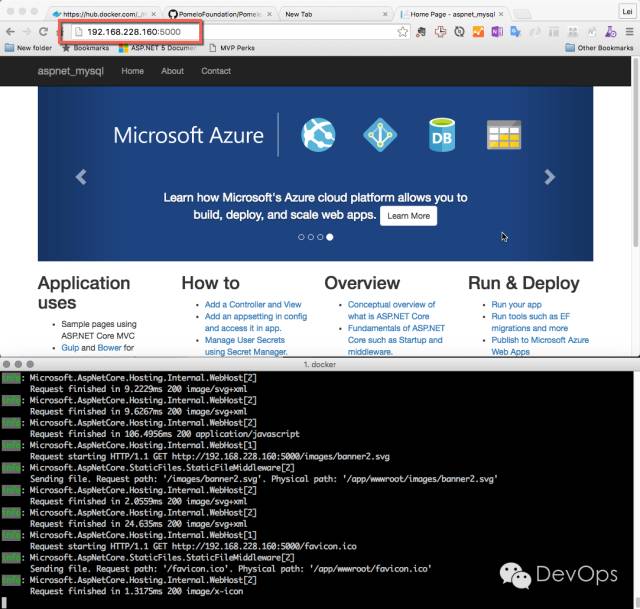Open the New folder bookmark
The height and width of the screenshot is (609, 640).
click(x=28, y=48)
